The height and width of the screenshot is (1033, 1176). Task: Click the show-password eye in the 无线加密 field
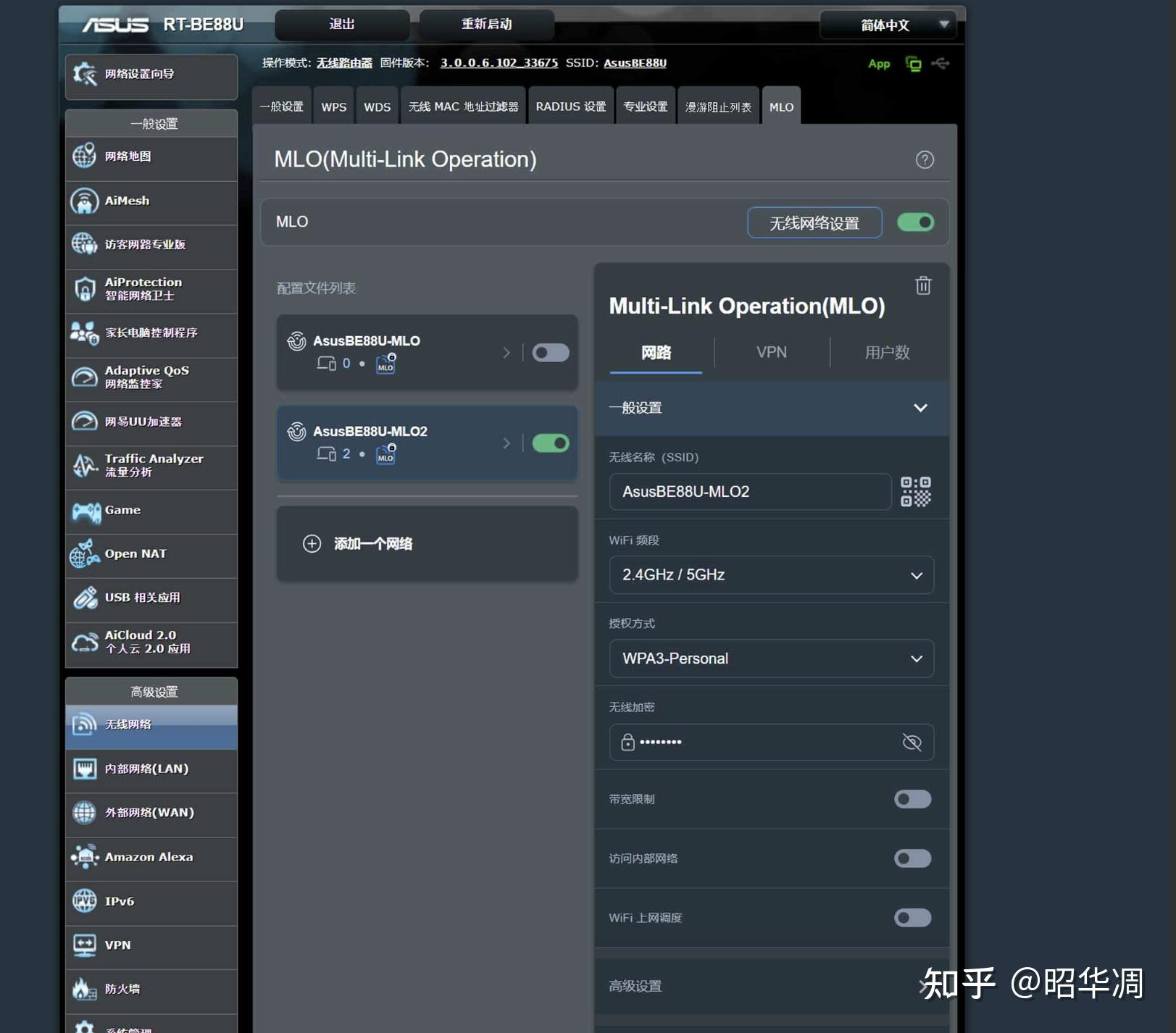pos(911,742)
